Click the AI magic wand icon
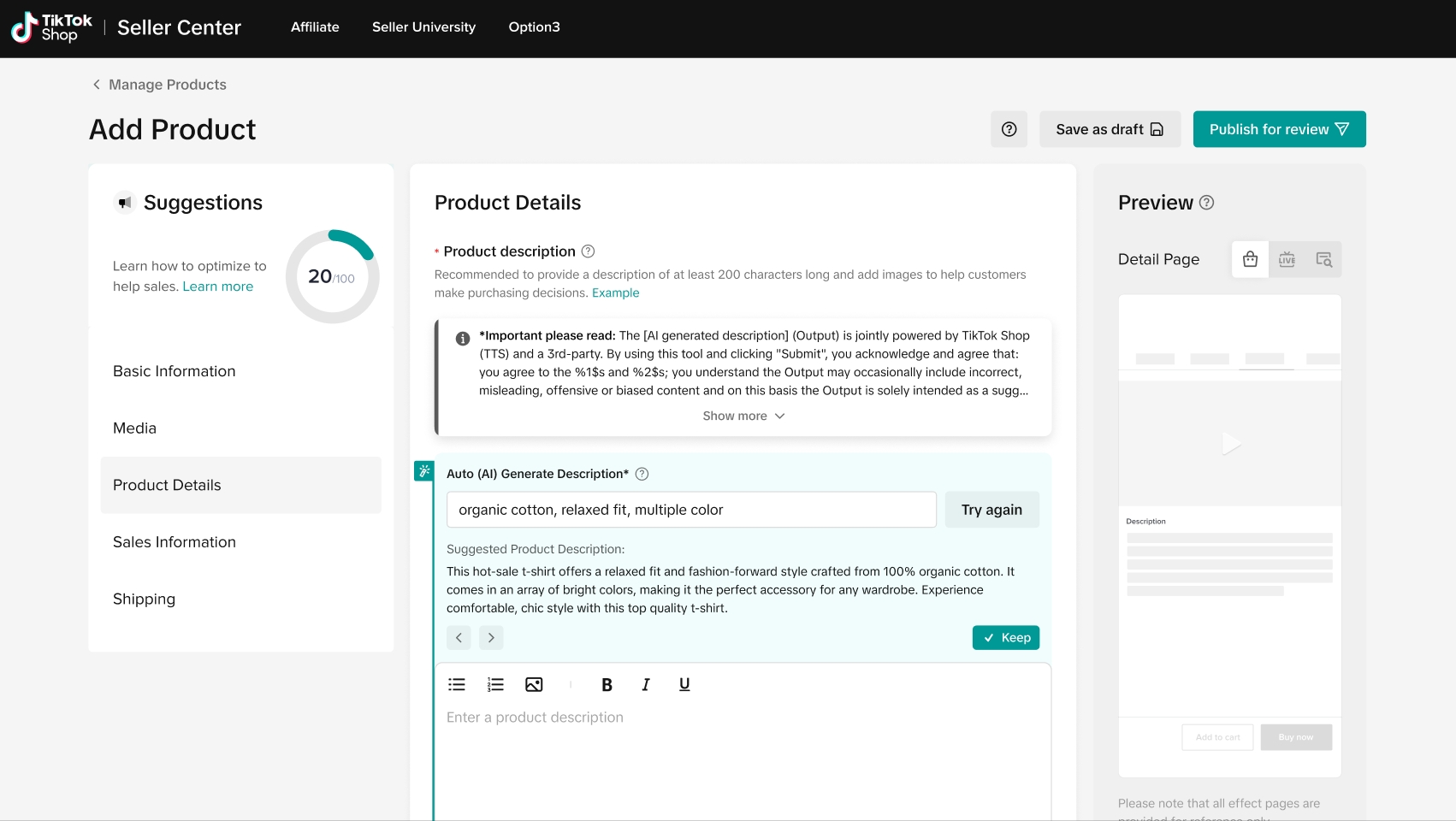This screenshot has height=821, width=1456. [x=423, y=471]
